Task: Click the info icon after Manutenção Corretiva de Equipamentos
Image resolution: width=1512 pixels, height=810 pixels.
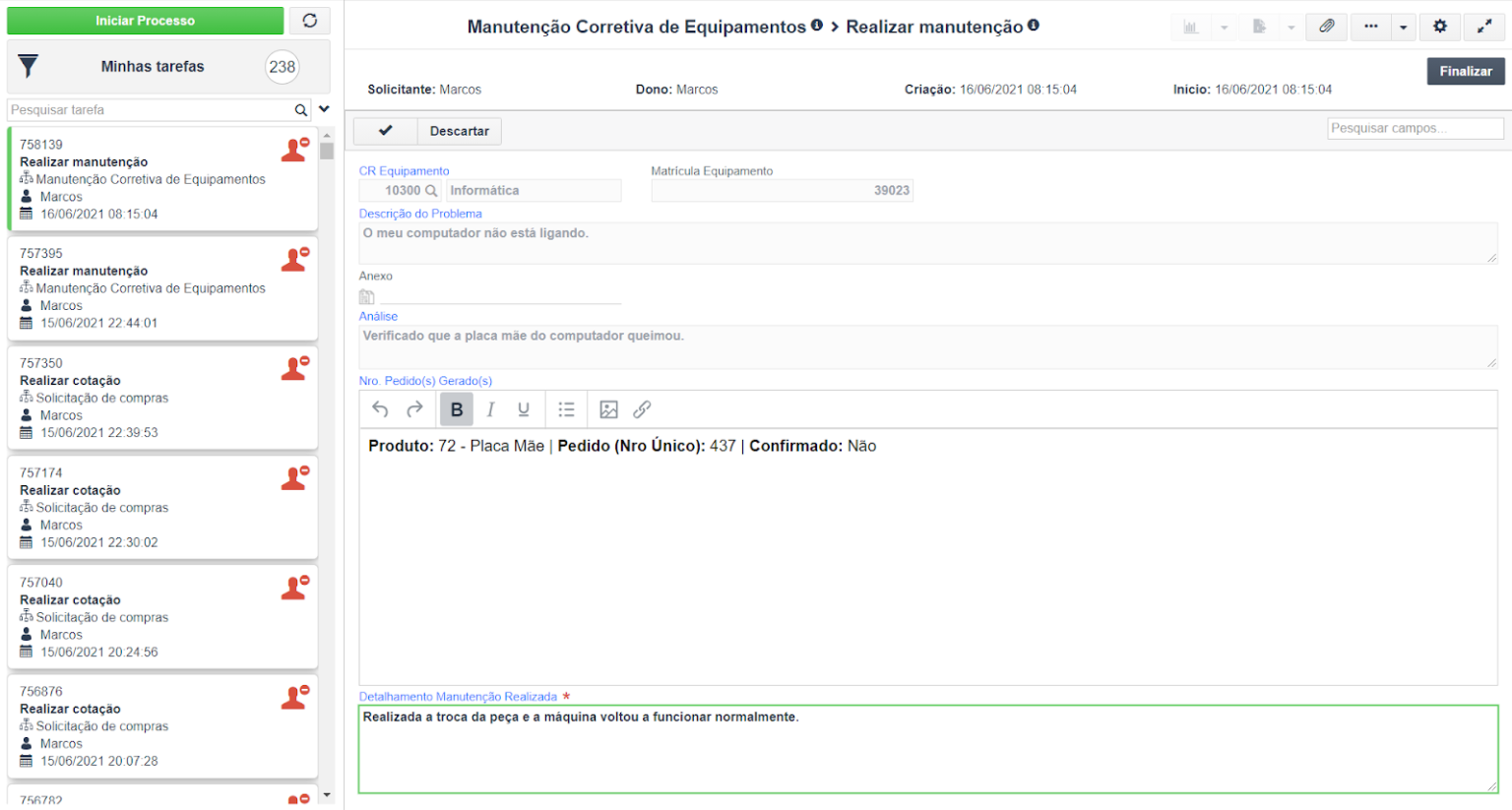Action: (x=817, y=26)
